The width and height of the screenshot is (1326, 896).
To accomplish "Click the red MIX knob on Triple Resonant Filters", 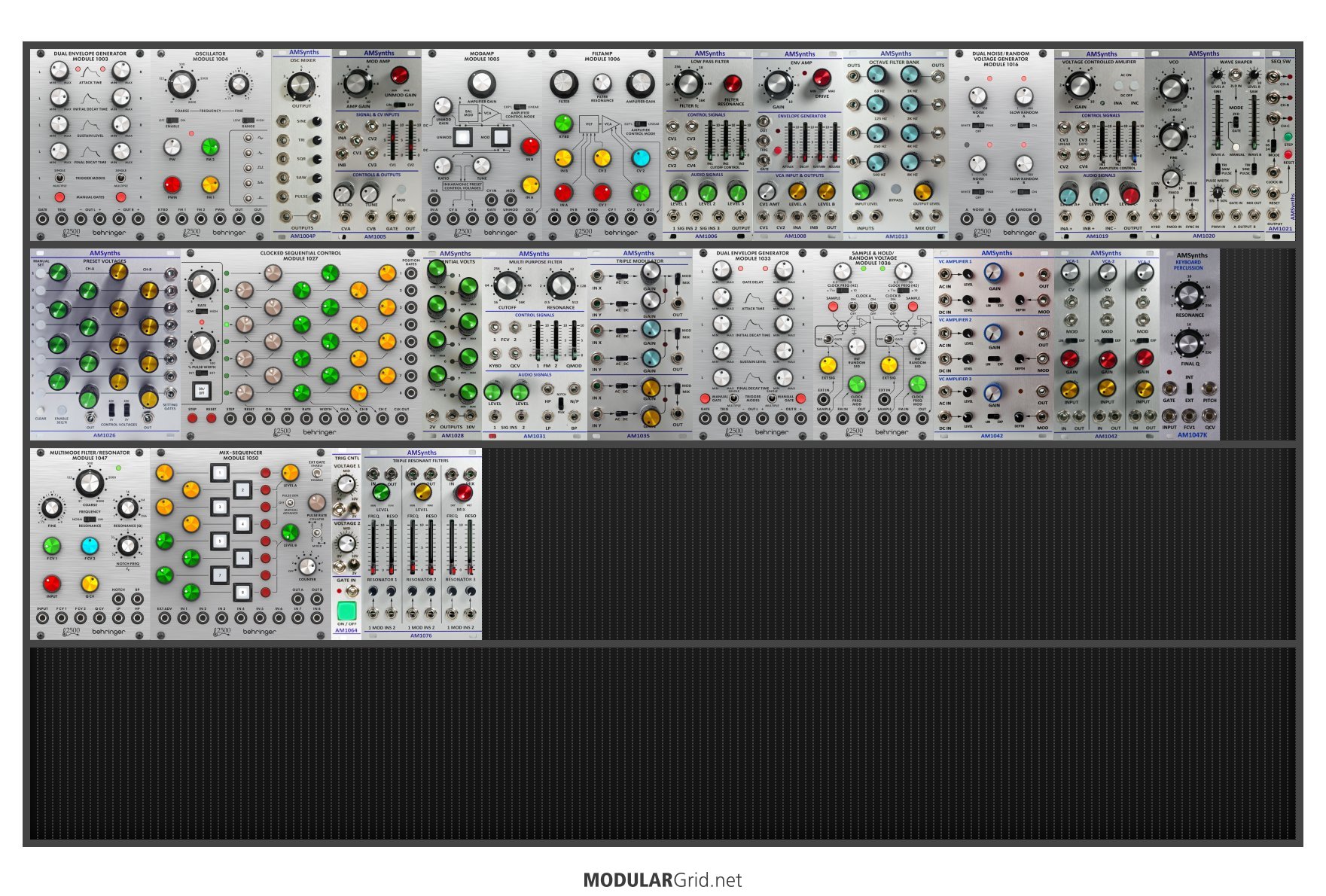I will (463, 492).
